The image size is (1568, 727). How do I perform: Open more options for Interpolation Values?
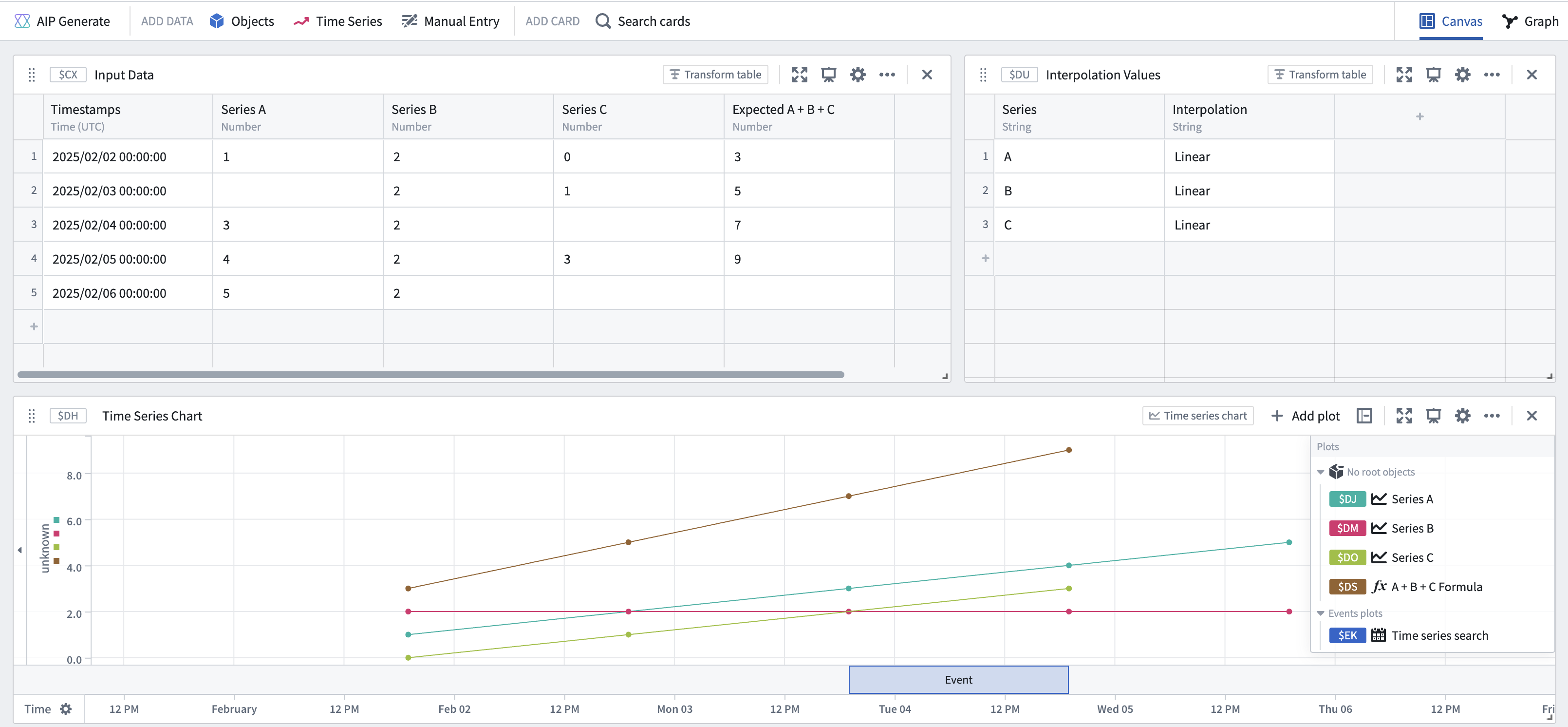pos(1492,74)
